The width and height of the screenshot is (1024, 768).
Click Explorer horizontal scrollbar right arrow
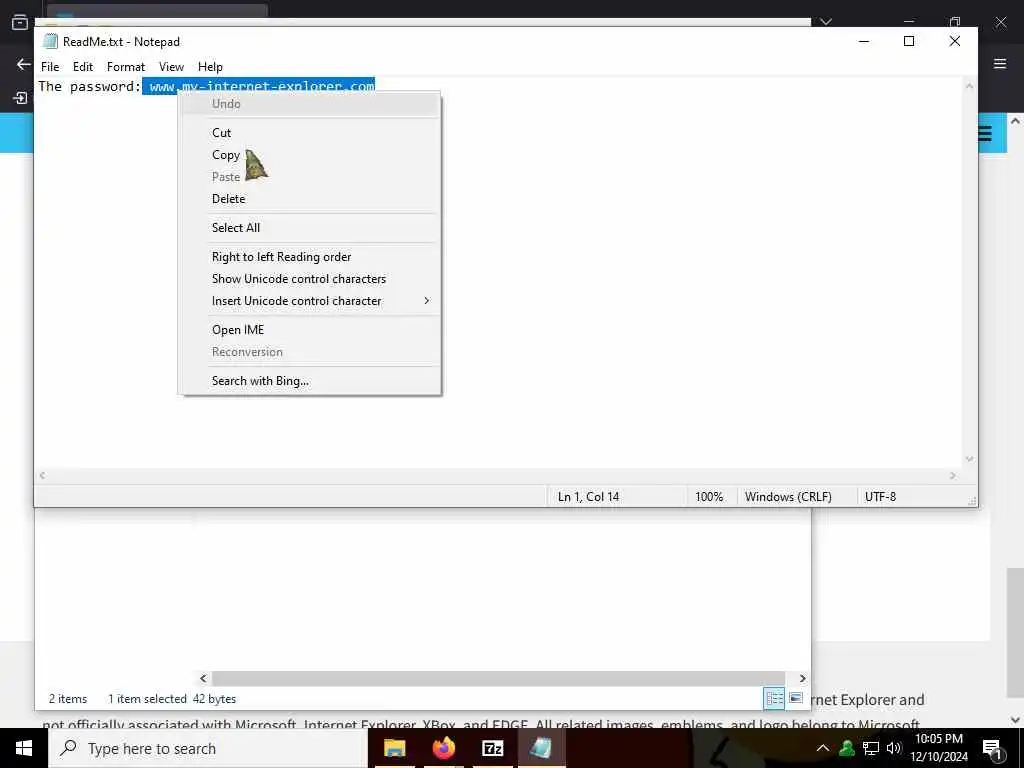click(803, 679)
